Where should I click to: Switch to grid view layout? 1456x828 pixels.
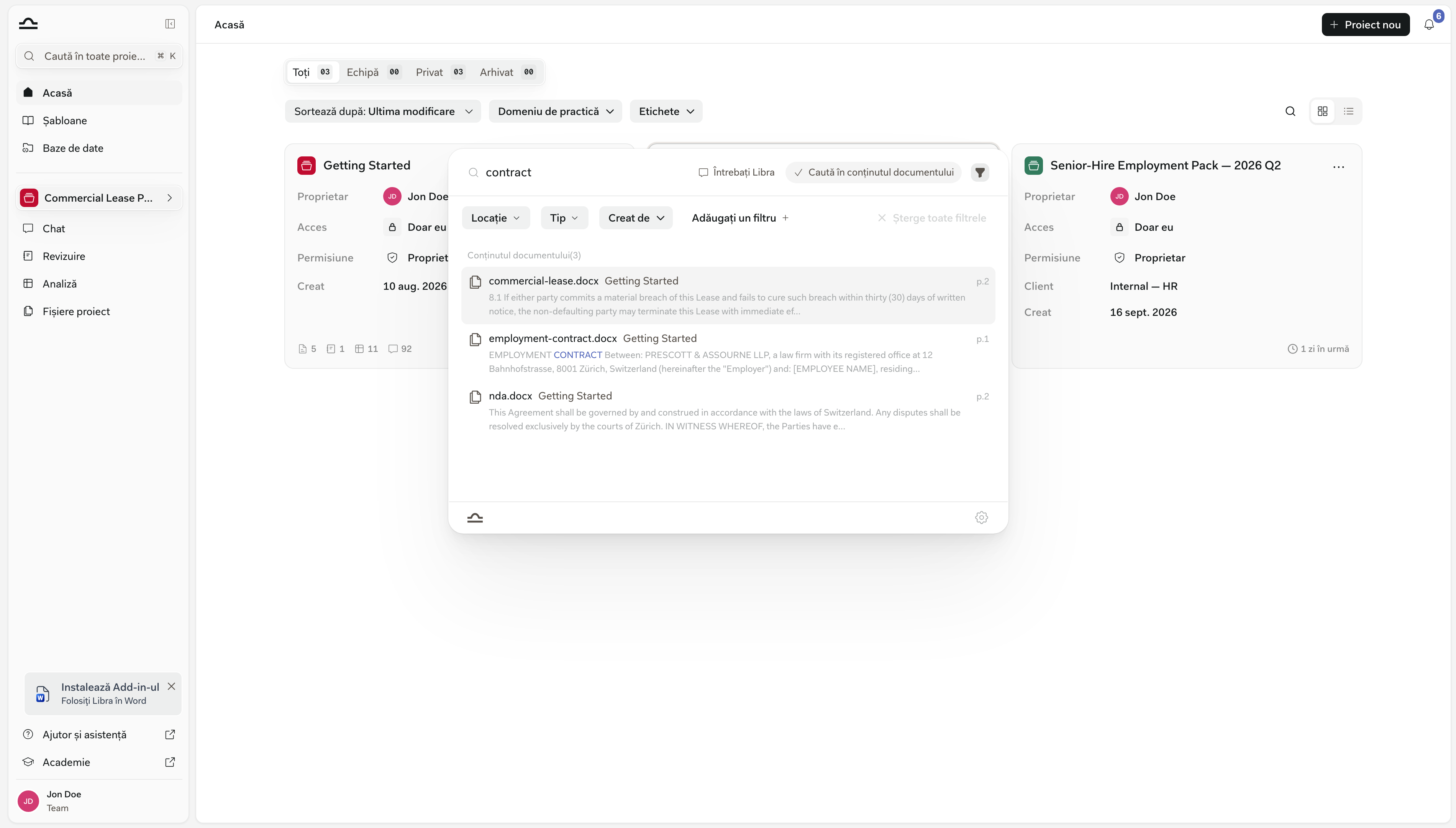pyautogui.click(x=1322, y=112)
